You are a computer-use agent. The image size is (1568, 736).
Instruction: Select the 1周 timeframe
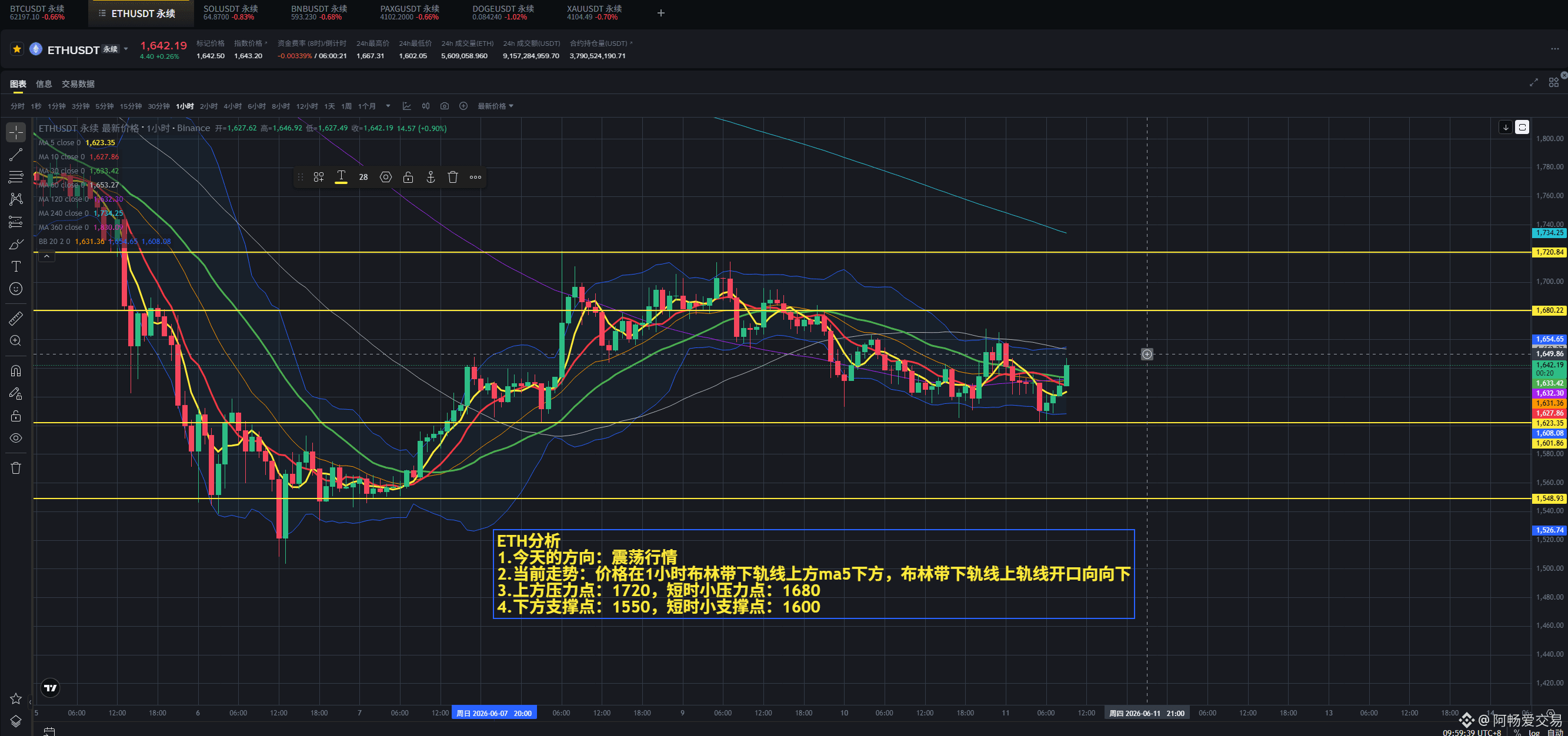pyautogui.click(x=346, y=106)
